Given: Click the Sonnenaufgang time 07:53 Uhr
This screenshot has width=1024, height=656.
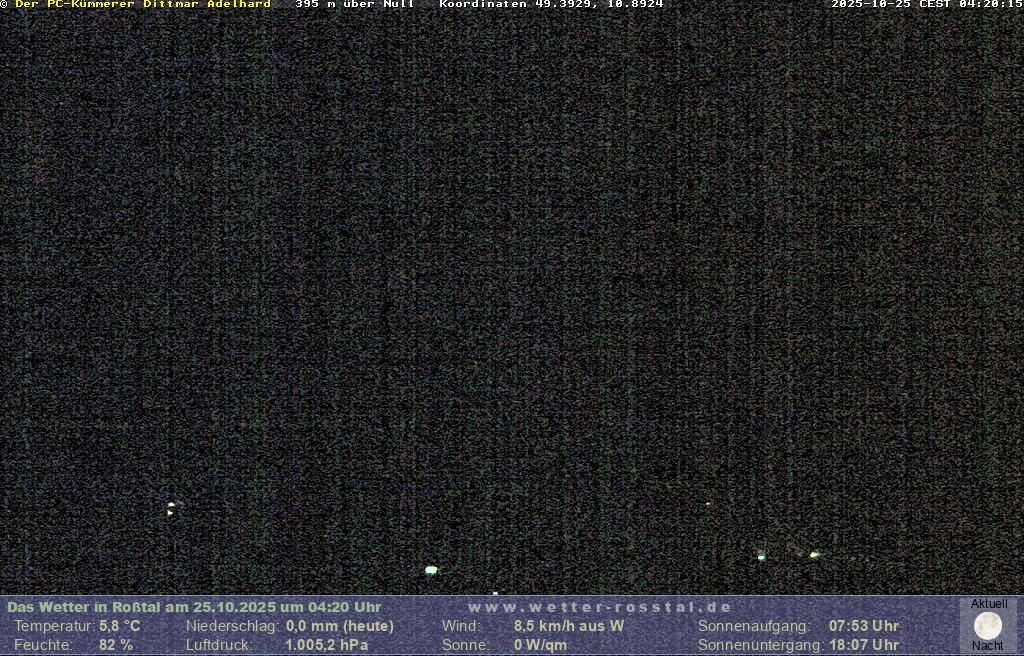Looking at the screenshot, I should 864,626.
